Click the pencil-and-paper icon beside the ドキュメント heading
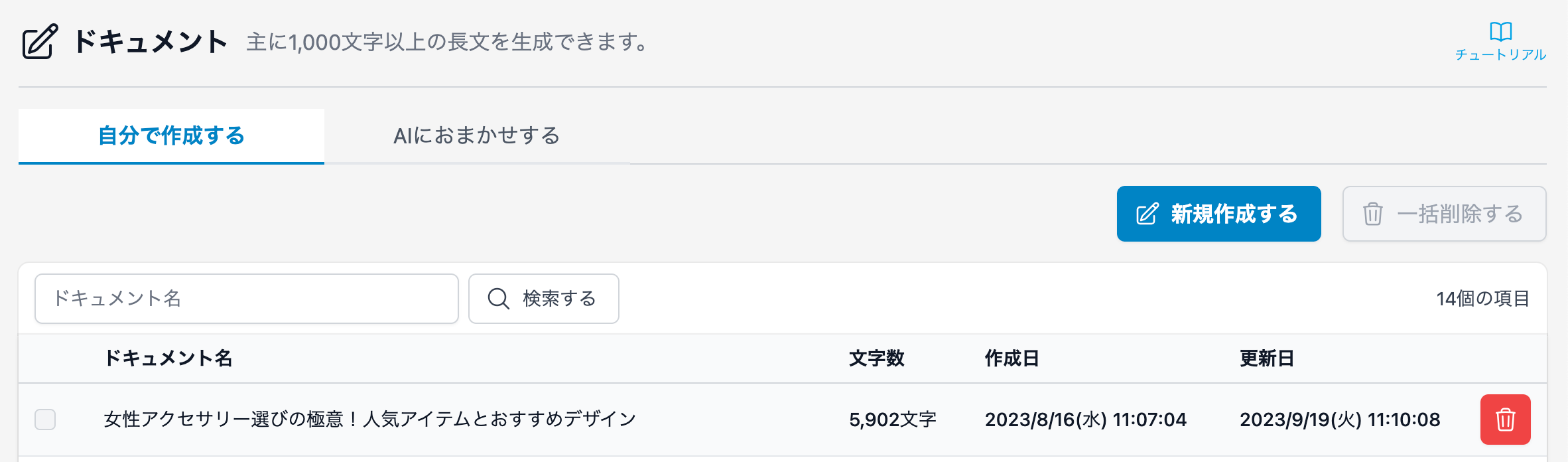This screenshot has width=1568, height=462. [x=40, y=42]
